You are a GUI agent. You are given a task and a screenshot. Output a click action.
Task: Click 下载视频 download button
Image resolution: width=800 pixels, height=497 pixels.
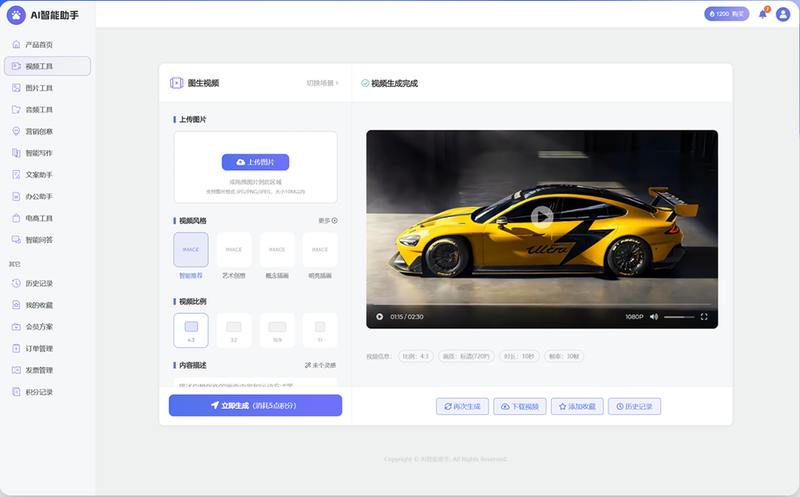tap(520, 406)
